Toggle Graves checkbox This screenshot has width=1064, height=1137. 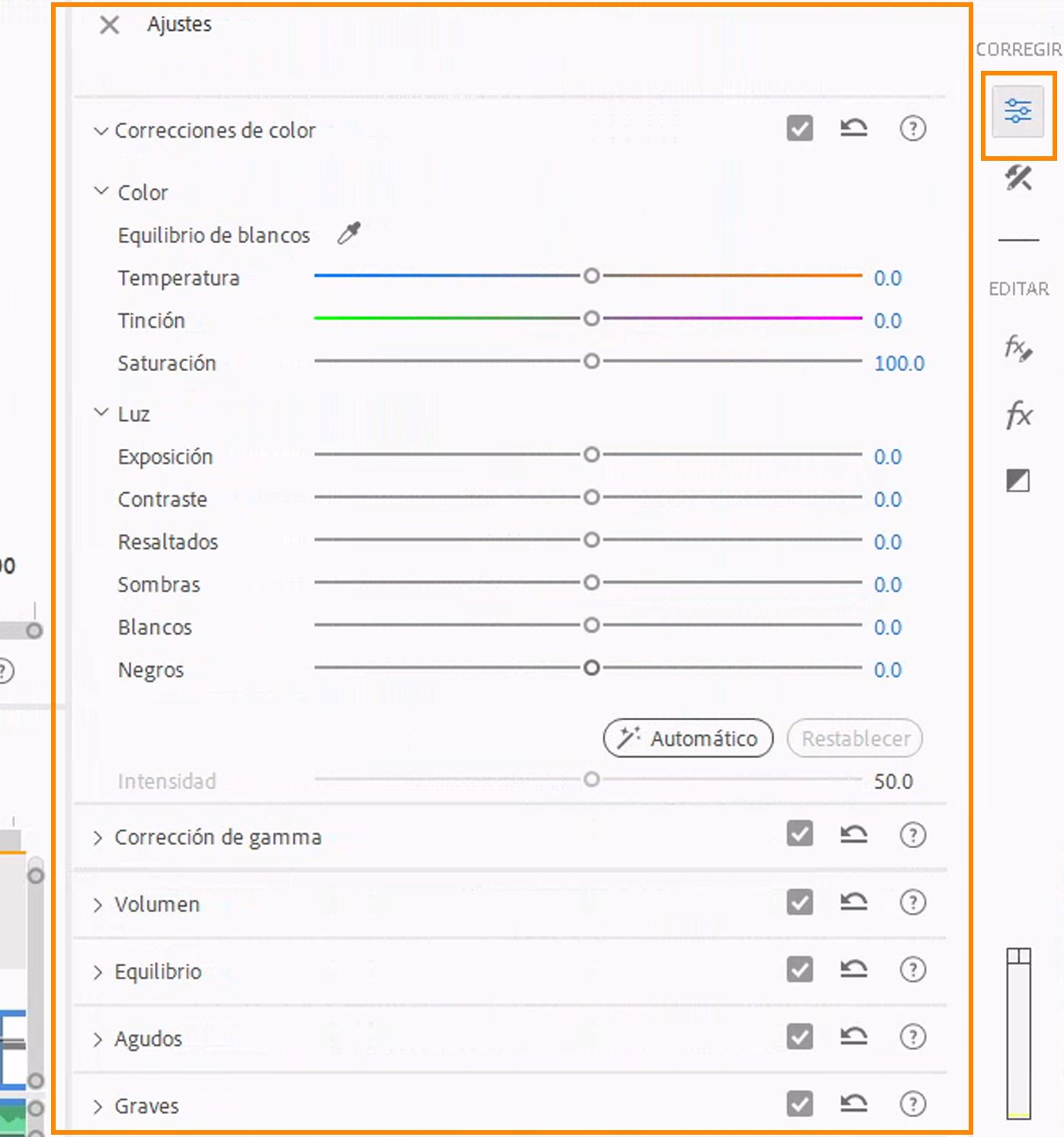[x=800, y=1103]
